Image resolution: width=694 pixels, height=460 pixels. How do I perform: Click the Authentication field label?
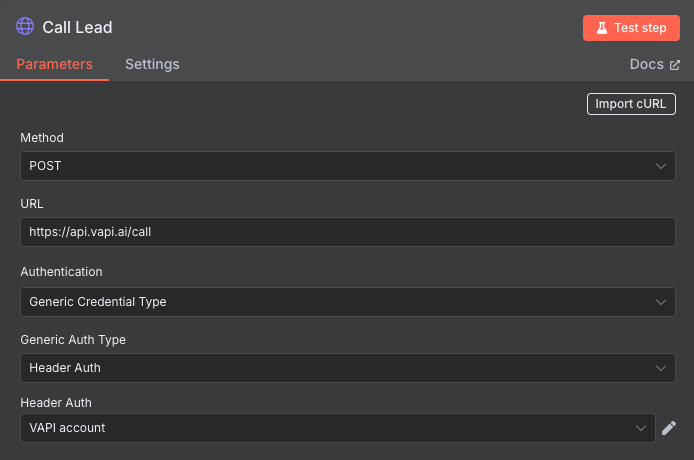61,272
